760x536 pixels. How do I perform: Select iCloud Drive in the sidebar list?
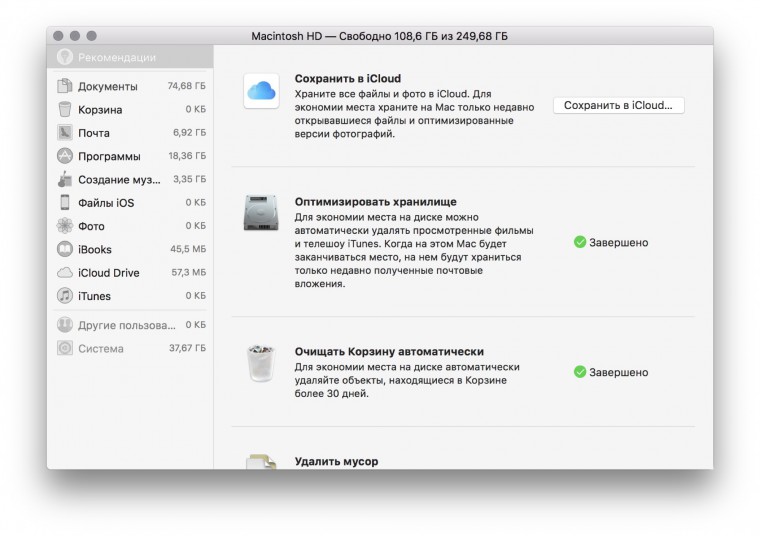[x=130, y=273]
